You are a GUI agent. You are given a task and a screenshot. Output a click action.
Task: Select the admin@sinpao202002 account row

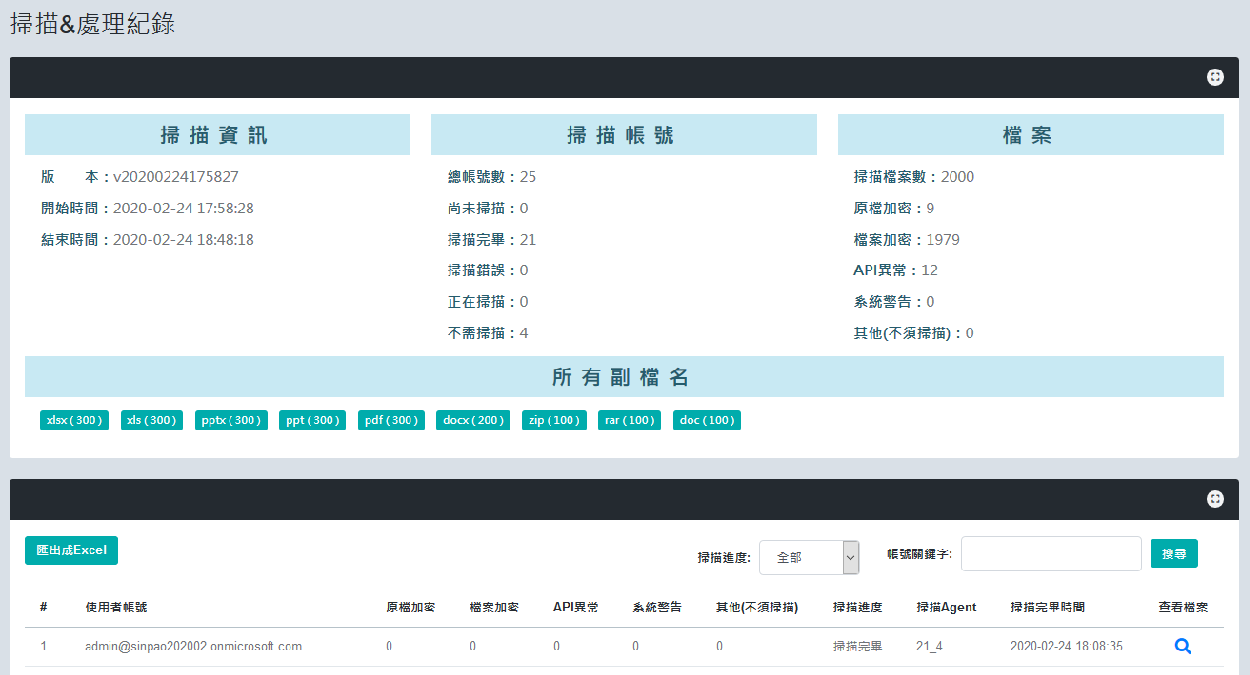(194, 647)
